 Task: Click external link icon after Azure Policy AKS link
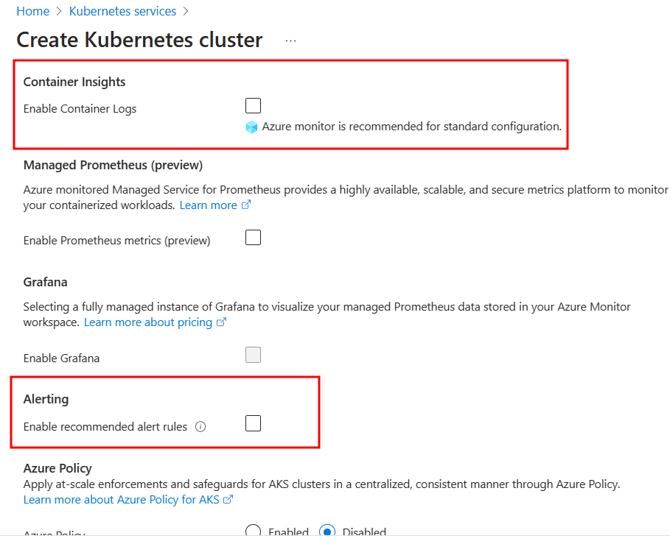click(x=229, y=500)
